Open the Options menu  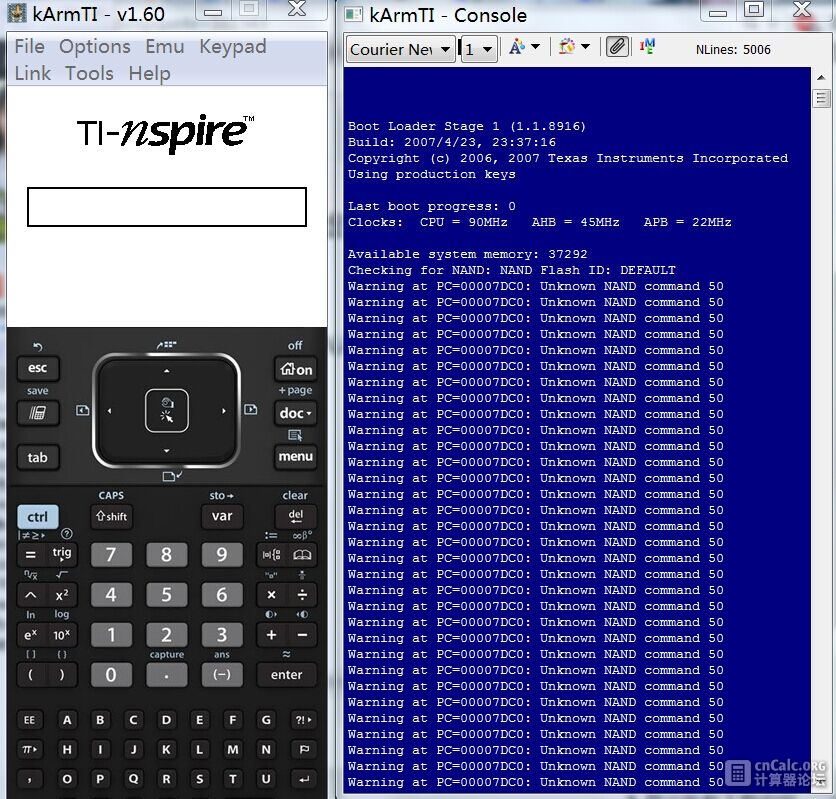pos(94,46)
